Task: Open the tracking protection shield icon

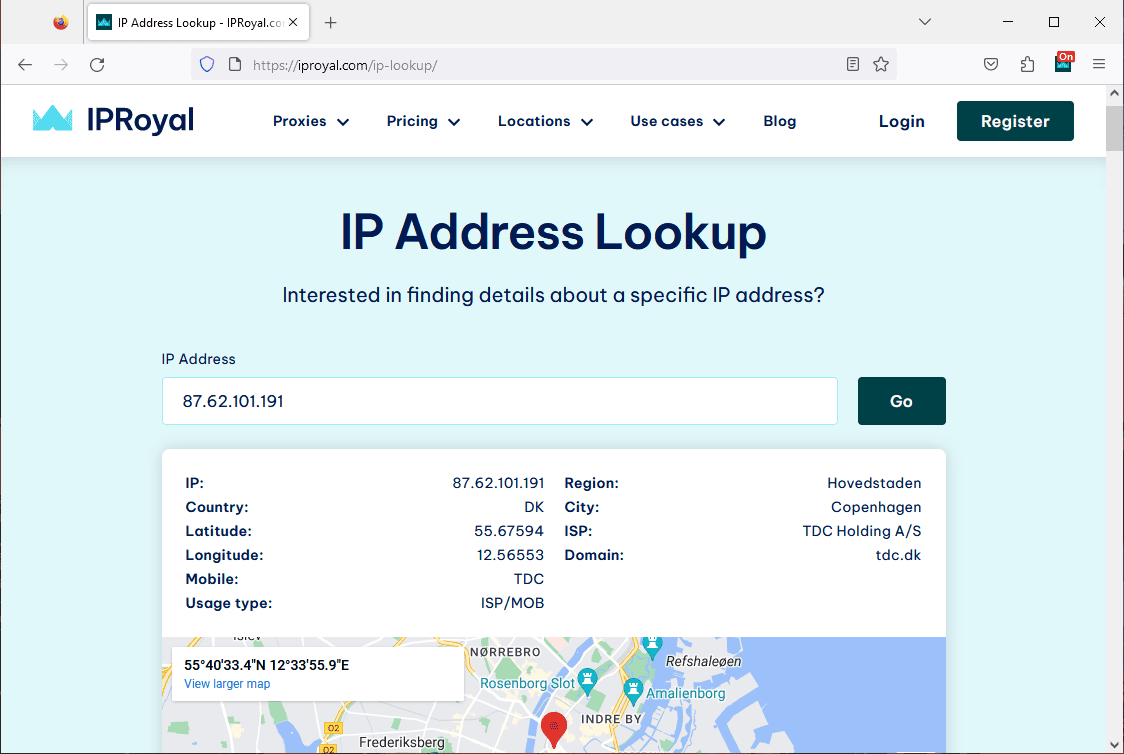Action: coord(207,65)
